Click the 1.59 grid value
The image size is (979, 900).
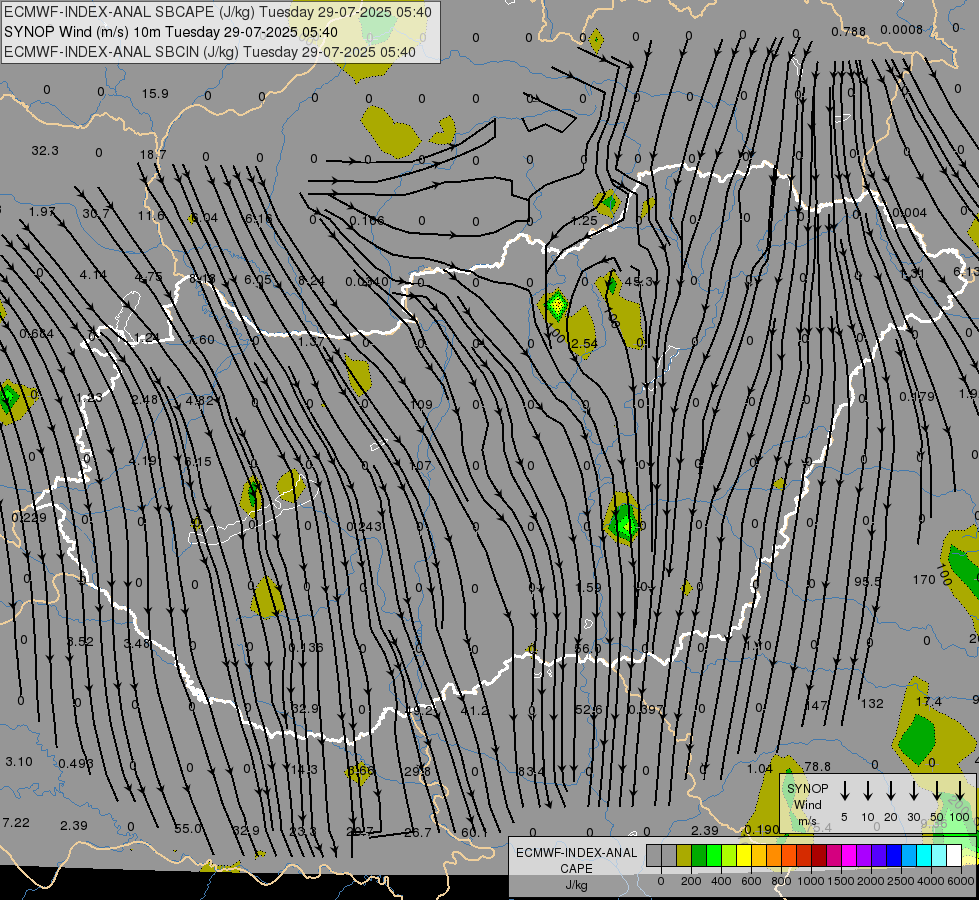coord(588,588)
